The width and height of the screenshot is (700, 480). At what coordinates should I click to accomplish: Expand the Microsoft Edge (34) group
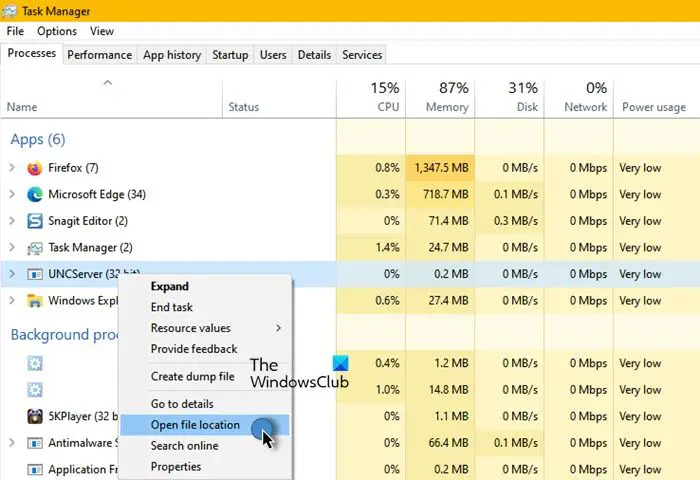(12, 194)
